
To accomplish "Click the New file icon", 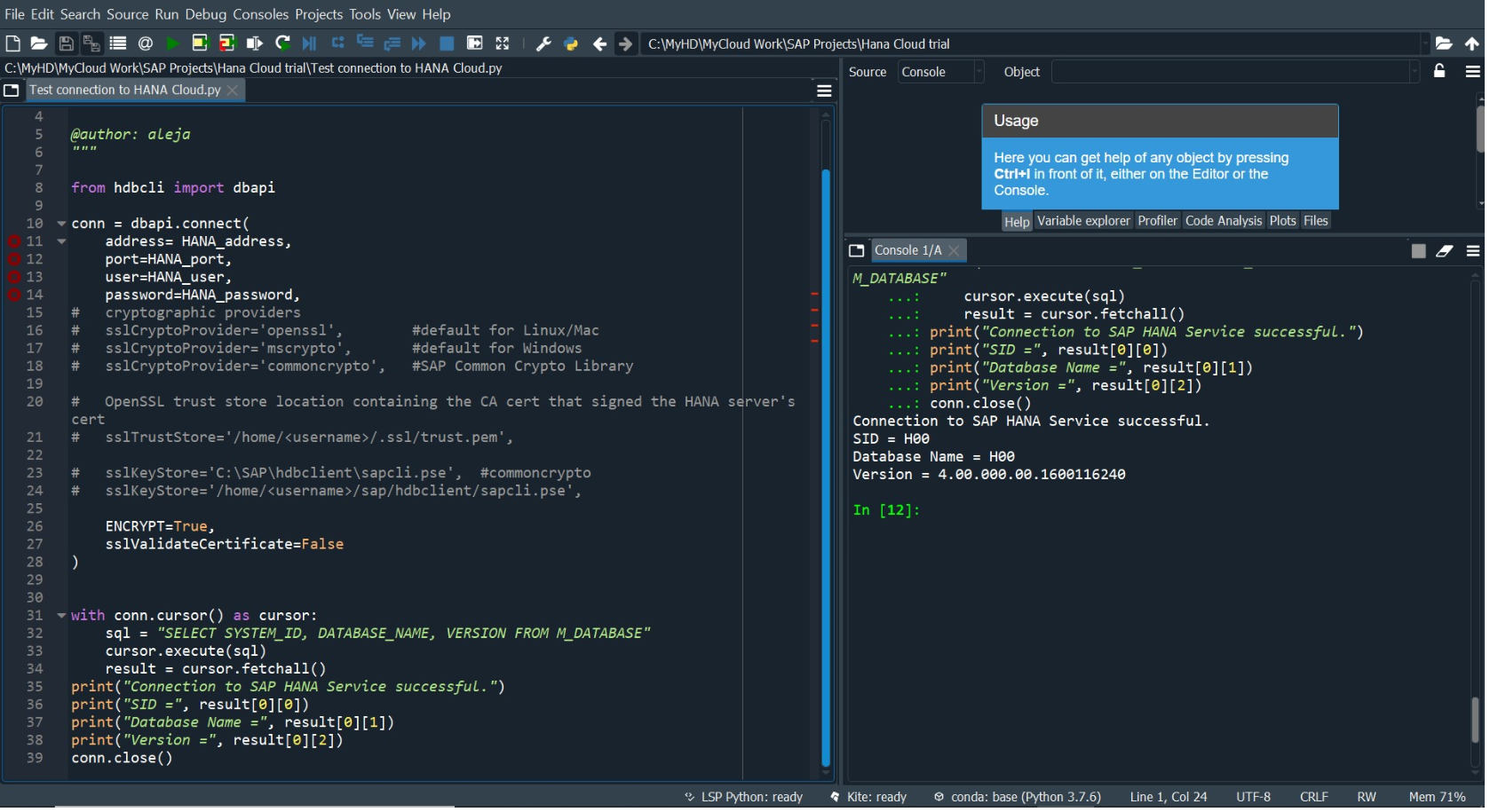I will tap(12, 43).
